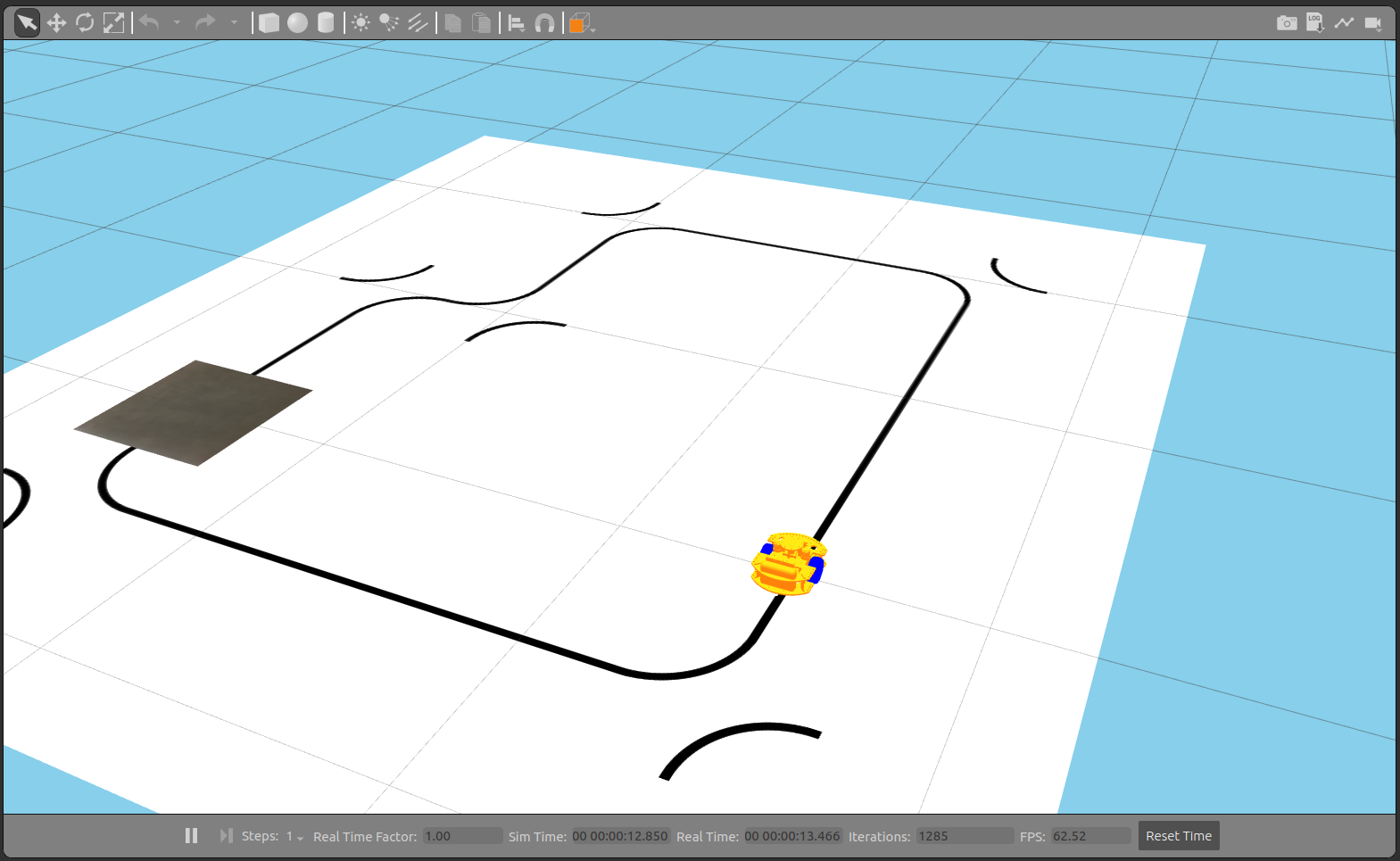Open the orange view angle dropdown
The width and height of the screenshot is (1400, 861).
pyautogui.click(x=581, y=24)
